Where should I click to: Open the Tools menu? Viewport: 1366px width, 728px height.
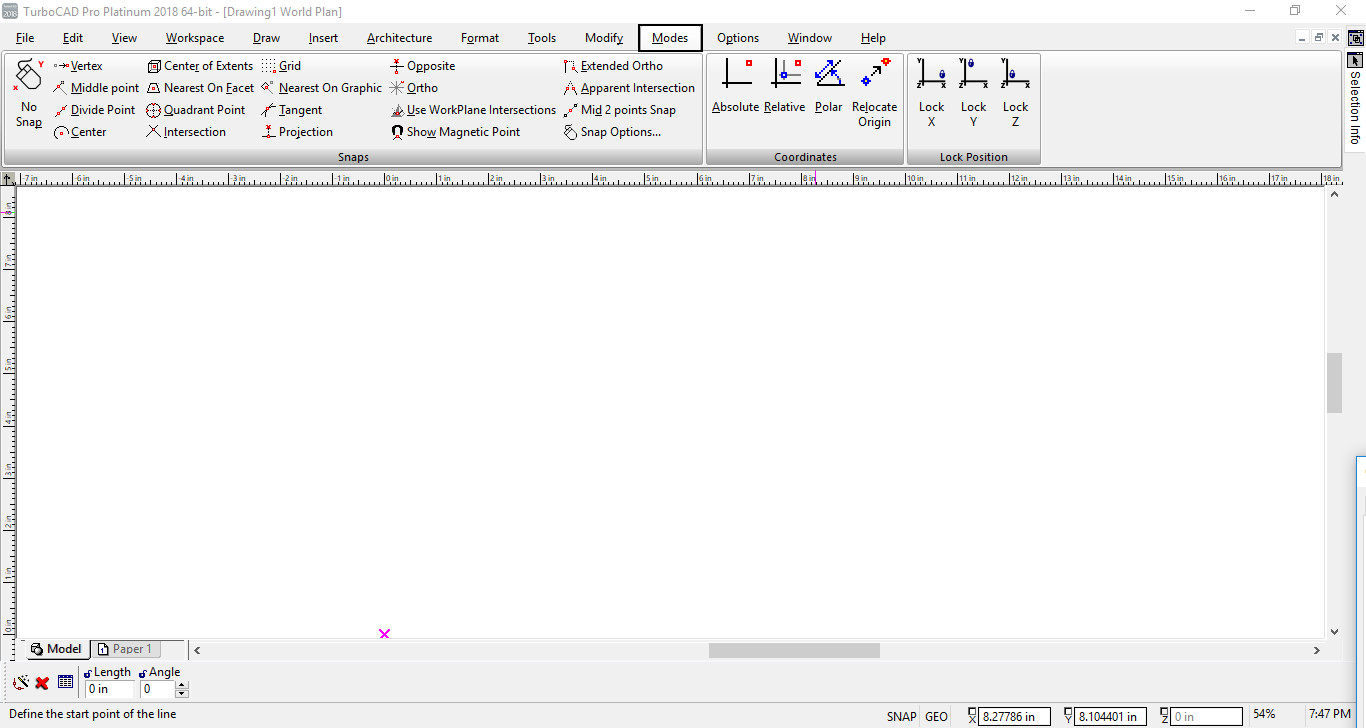click(x=542, y=38)
